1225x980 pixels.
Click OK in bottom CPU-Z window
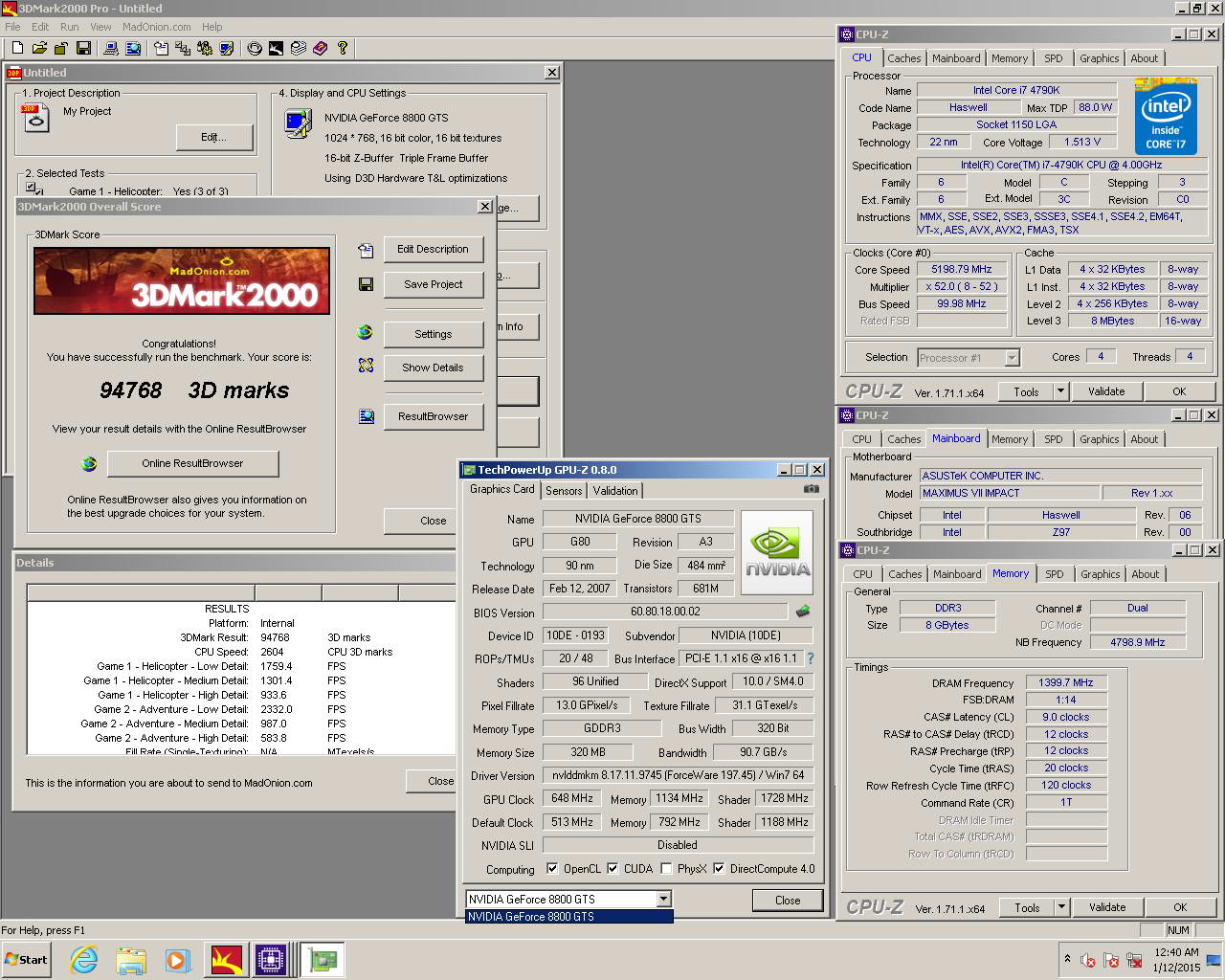click(1180, 907)
